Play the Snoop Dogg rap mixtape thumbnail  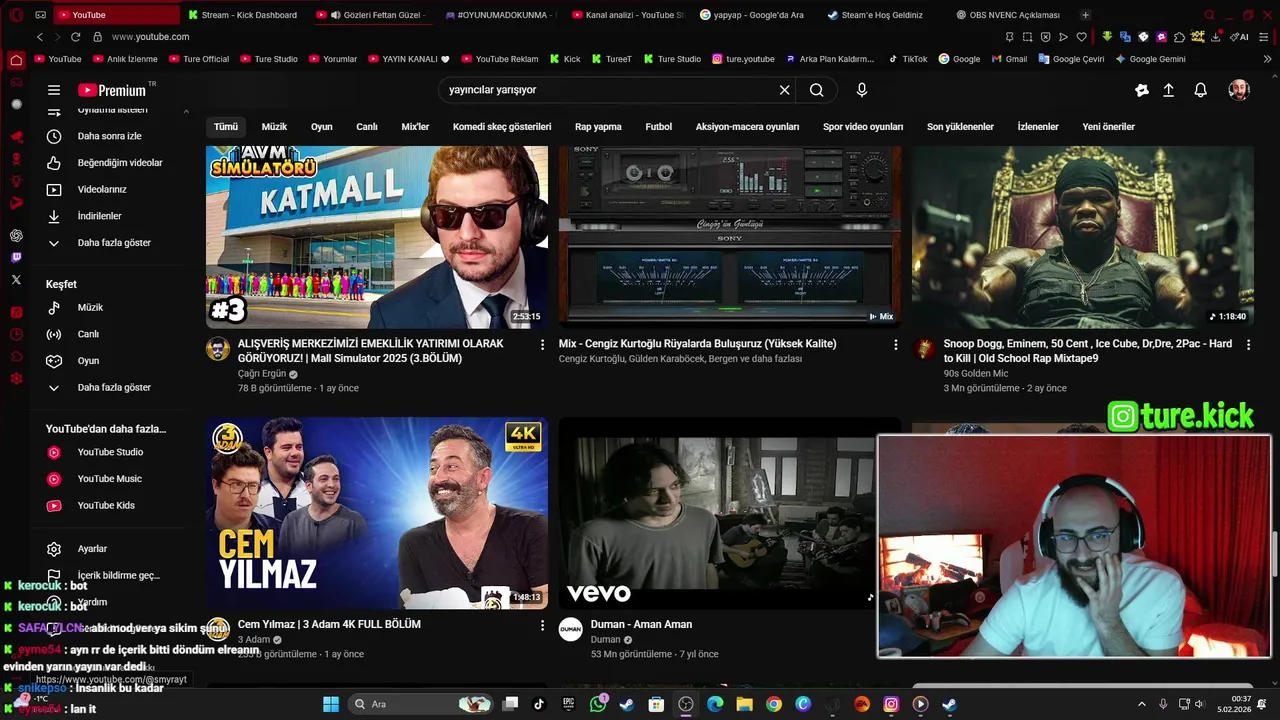tap(1083, 237)
